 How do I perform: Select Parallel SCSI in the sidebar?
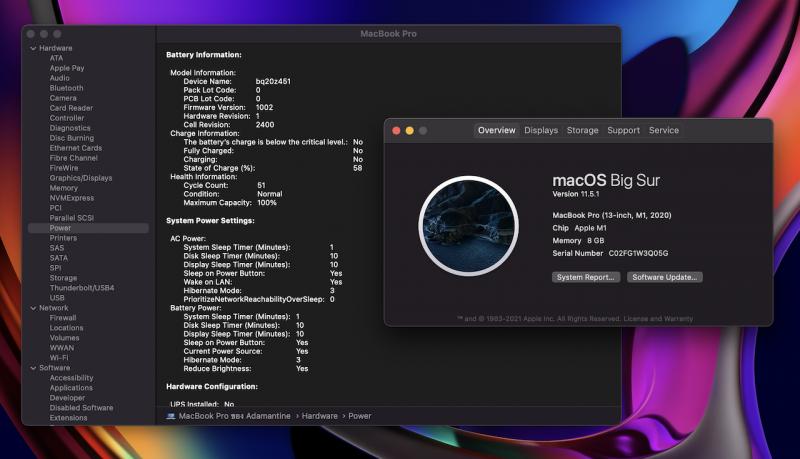pos(71,218)
